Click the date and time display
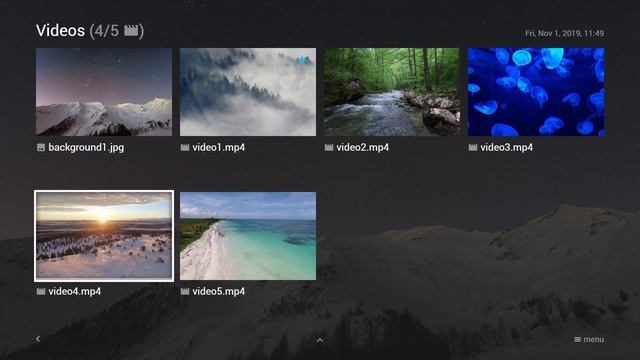The width and height of the screenshot is (640, 360). [x=564, y=33]
